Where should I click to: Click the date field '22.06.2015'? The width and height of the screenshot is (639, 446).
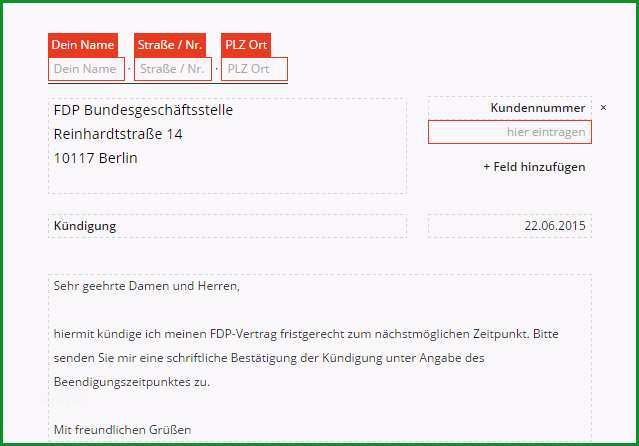pyautogui.click(x=510, y=226)
